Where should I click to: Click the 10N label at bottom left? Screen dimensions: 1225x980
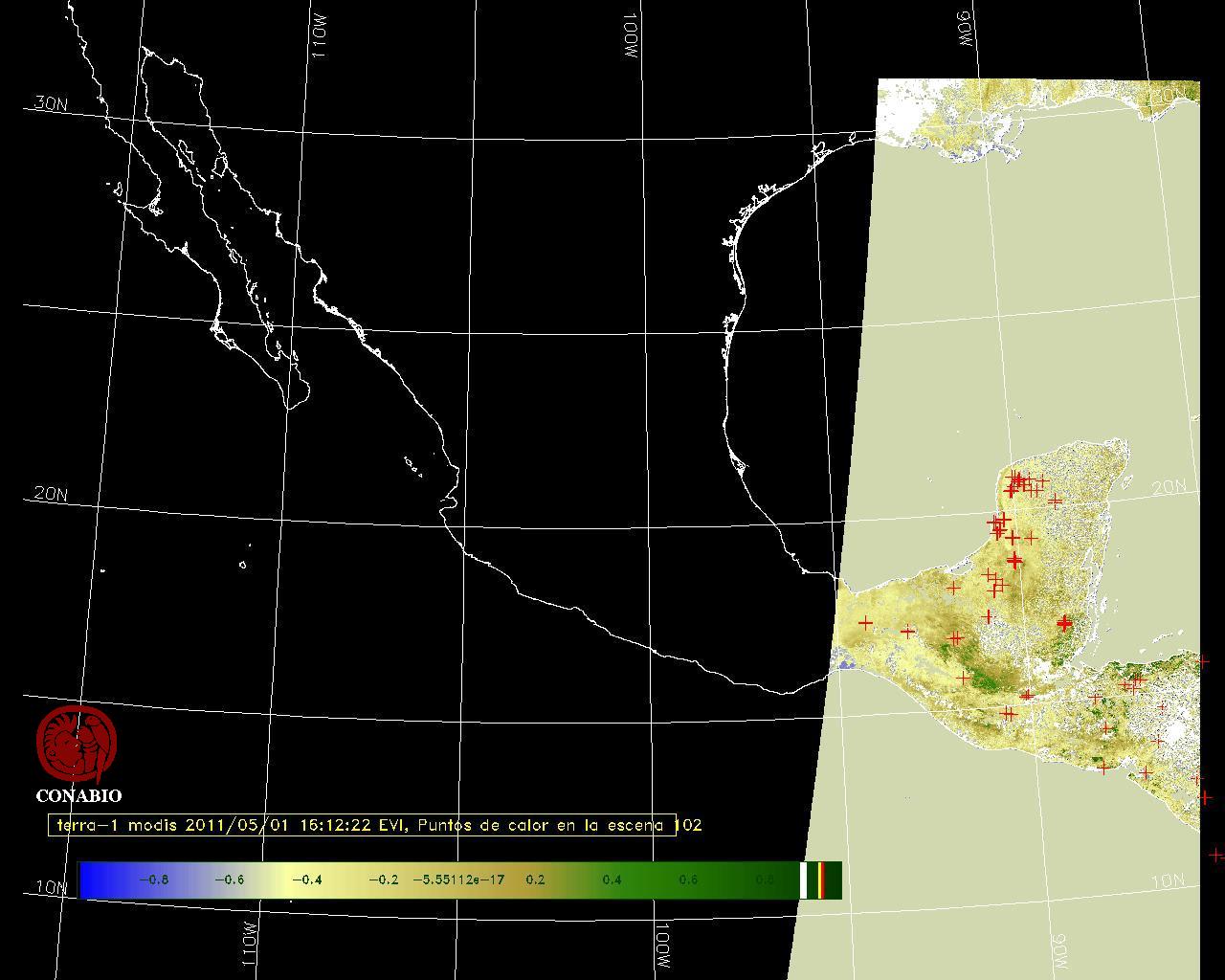(50, 887)
